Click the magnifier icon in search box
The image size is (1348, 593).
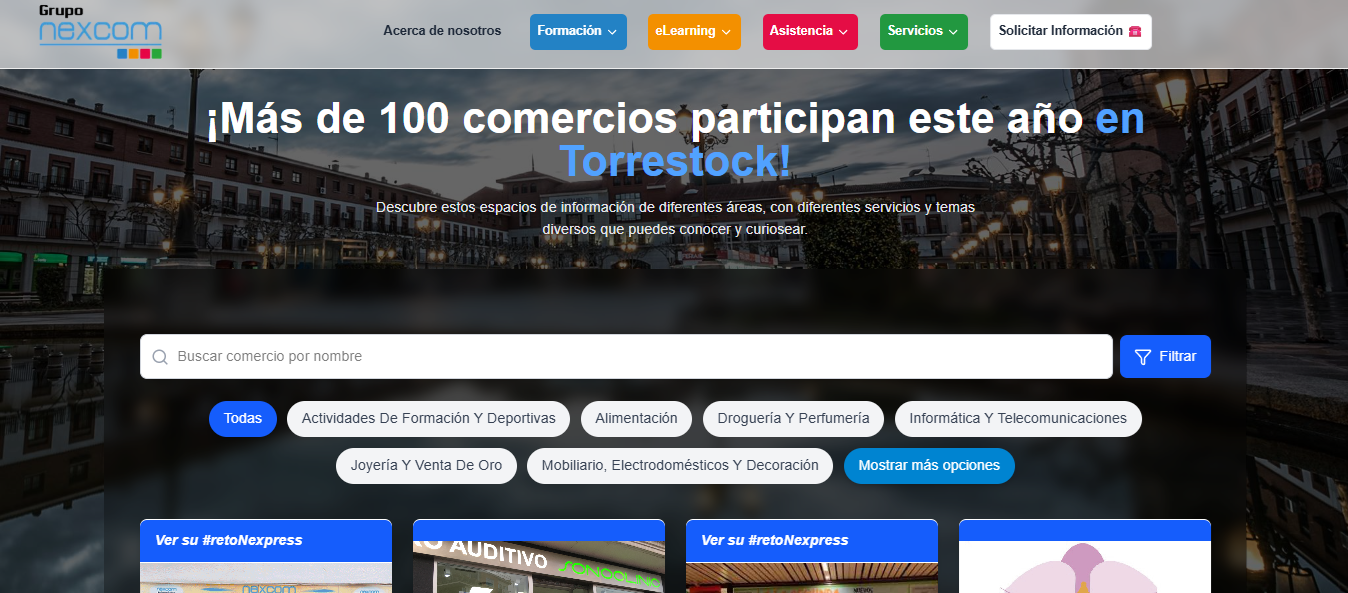pyautogui.click(x=160, y=357)
